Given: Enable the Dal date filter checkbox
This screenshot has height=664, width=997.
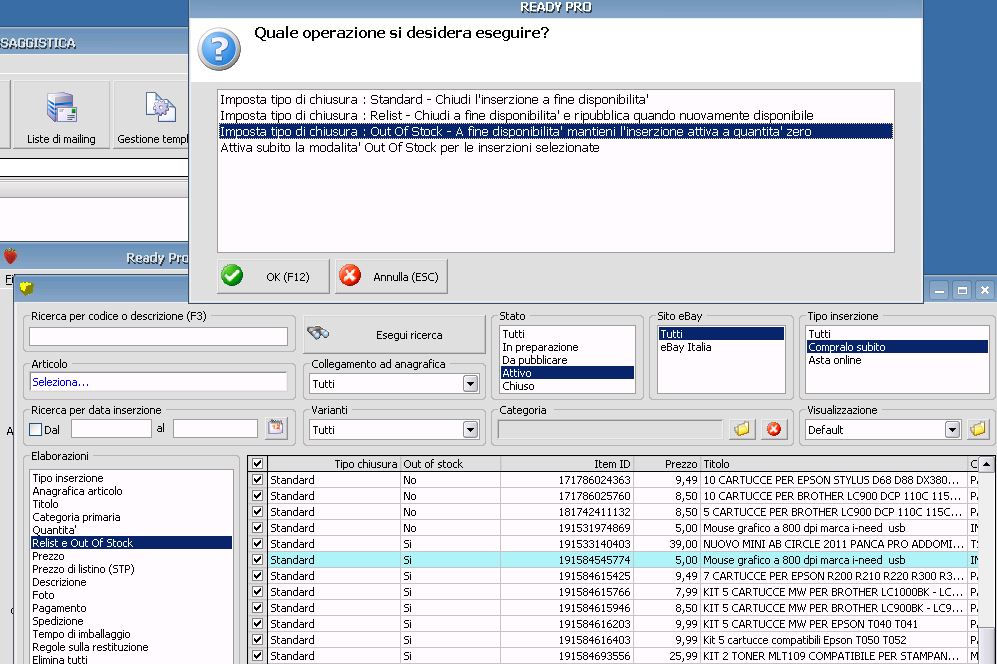Looking at the screenshot, I should click(x=36, y=430).
